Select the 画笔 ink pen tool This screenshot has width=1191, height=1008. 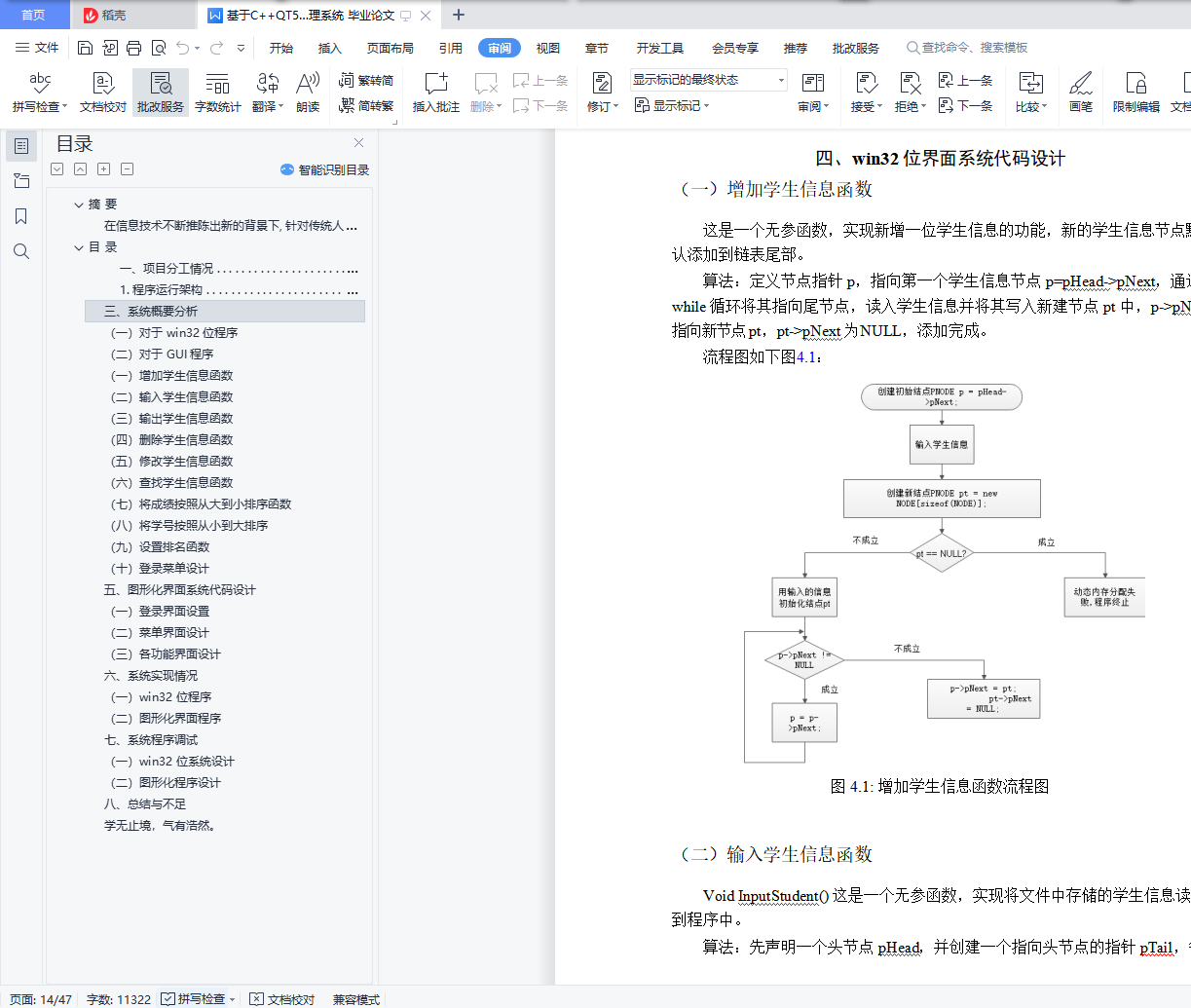pyautogui.click(x=1081, y=93)
